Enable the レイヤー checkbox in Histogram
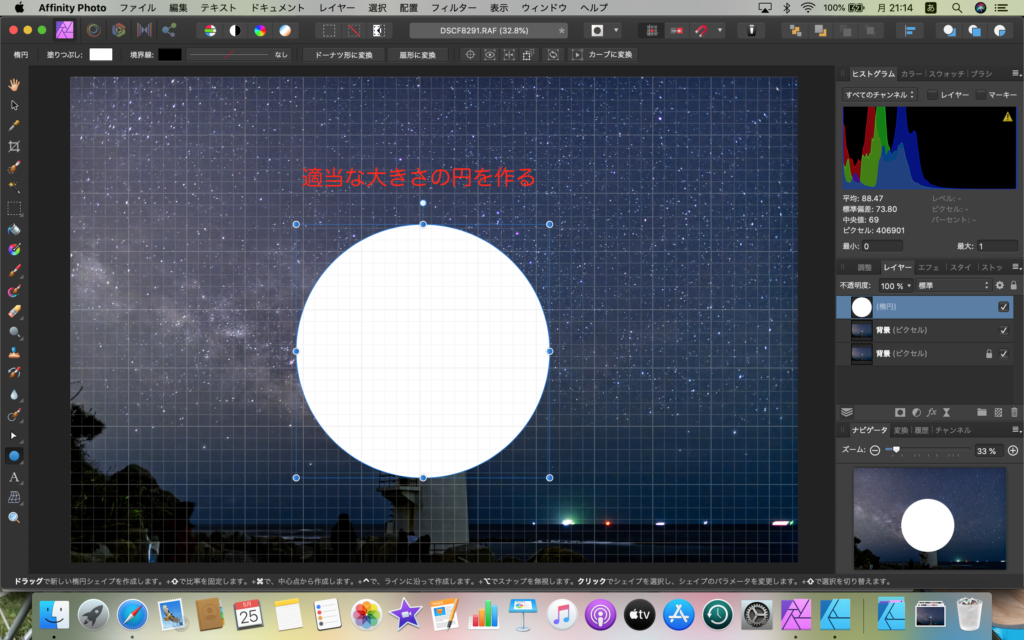1024x640 pixels. (932, 95)
